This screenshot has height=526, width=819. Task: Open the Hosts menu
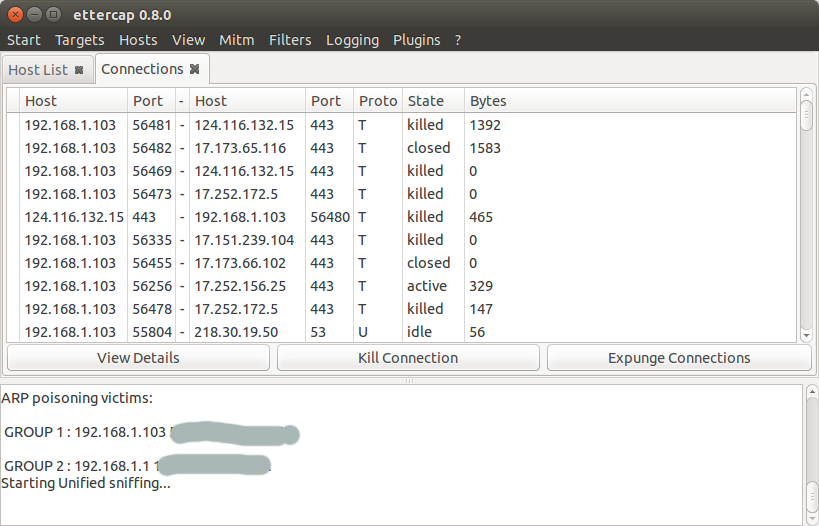click(138, 40)
